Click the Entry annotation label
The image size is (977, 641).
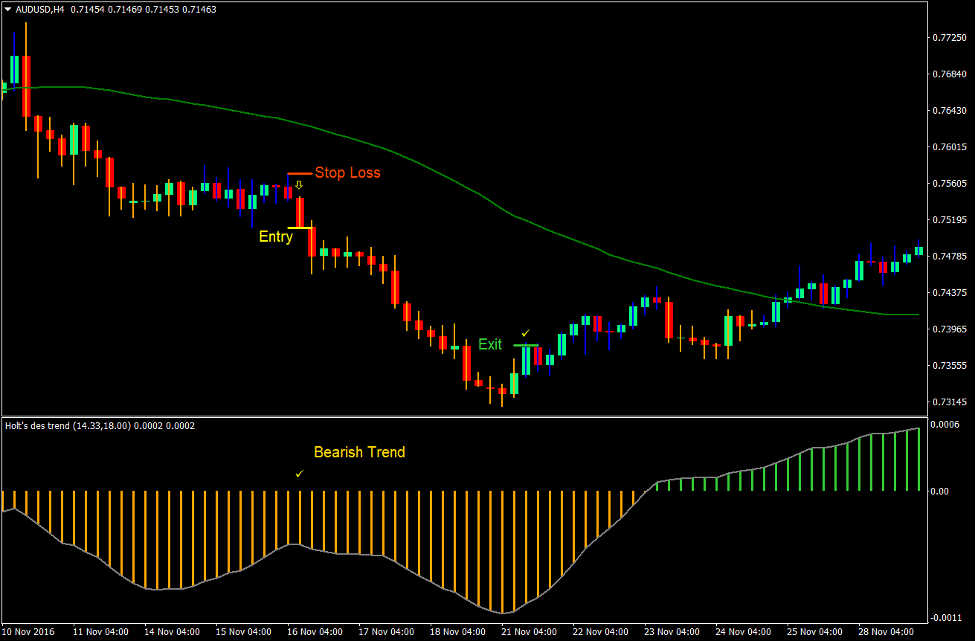[274, 237]
